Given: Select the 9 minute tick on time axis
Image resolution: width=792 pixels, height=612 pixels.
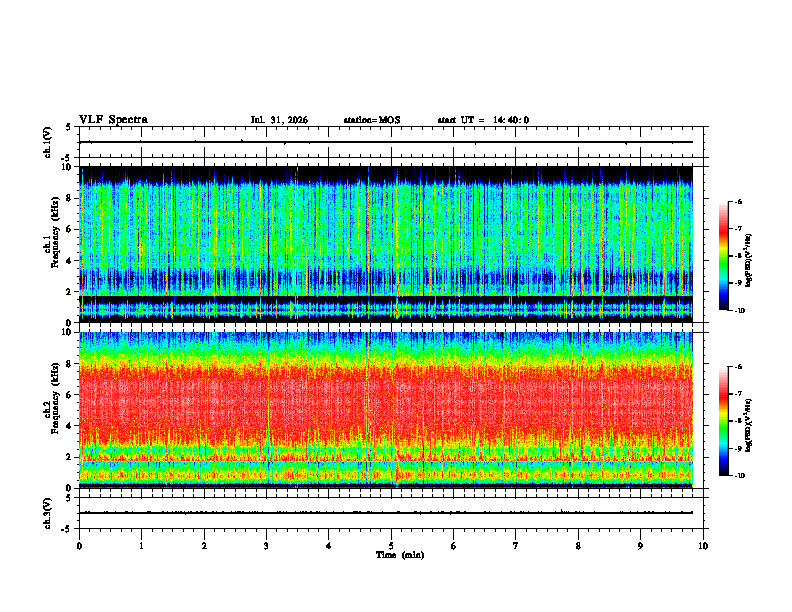Looking at the screenshot, I should tap(640, 546).
